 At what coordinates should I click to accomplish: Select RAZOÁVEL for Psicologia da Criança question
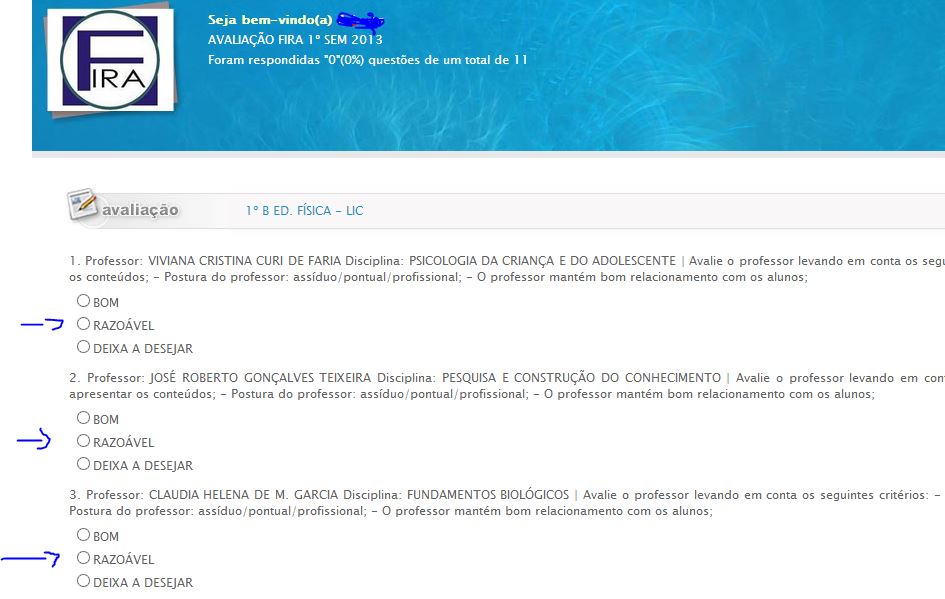click(83, 324)
